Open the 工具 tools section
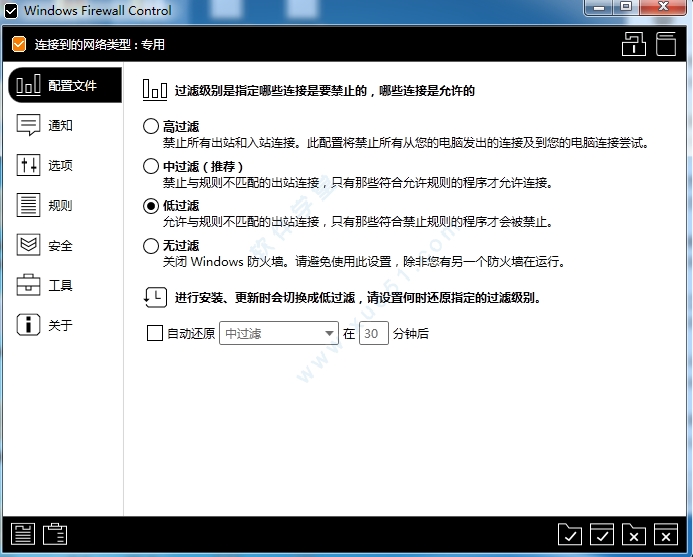 pyautogui.click(x=60, y=286)
